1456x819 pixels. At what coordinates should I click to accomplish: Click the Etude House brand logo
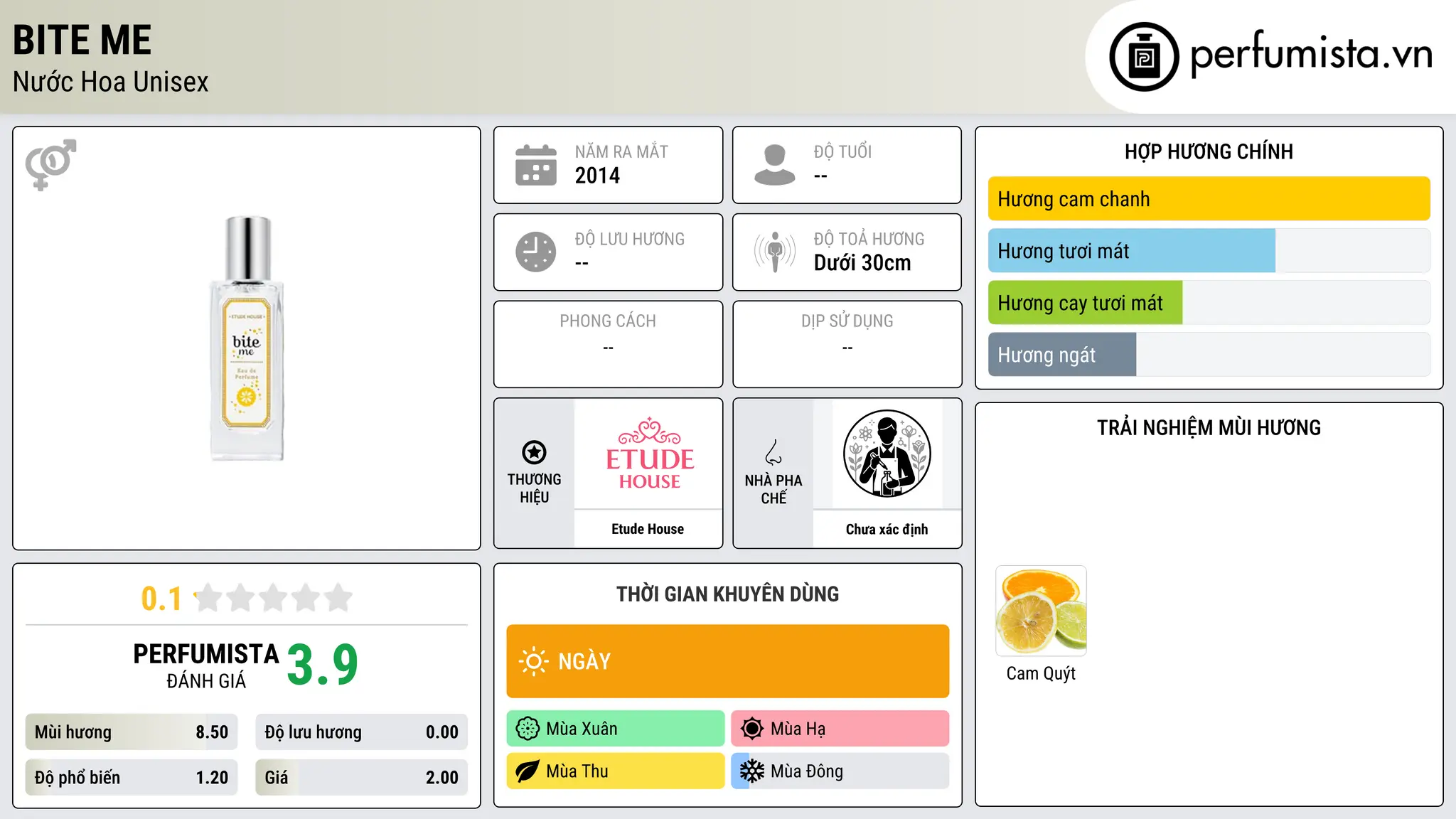649,454
